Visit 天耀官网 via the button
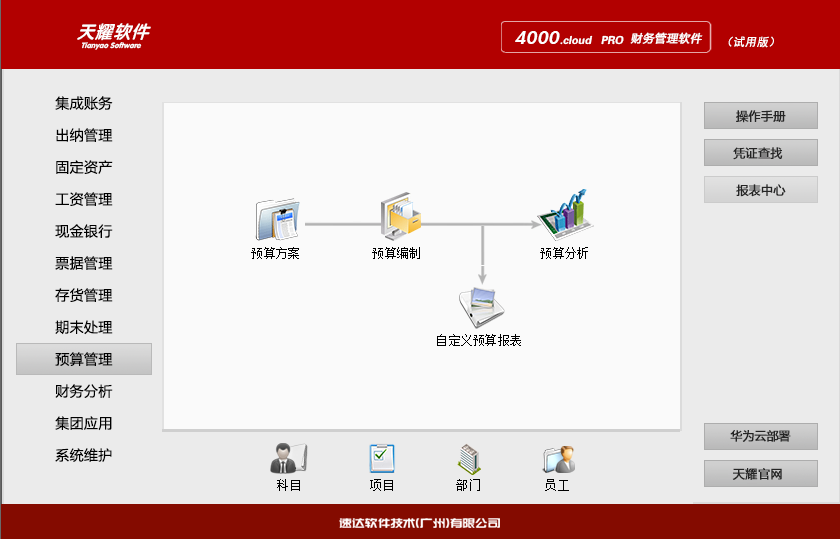 [761, 474]
